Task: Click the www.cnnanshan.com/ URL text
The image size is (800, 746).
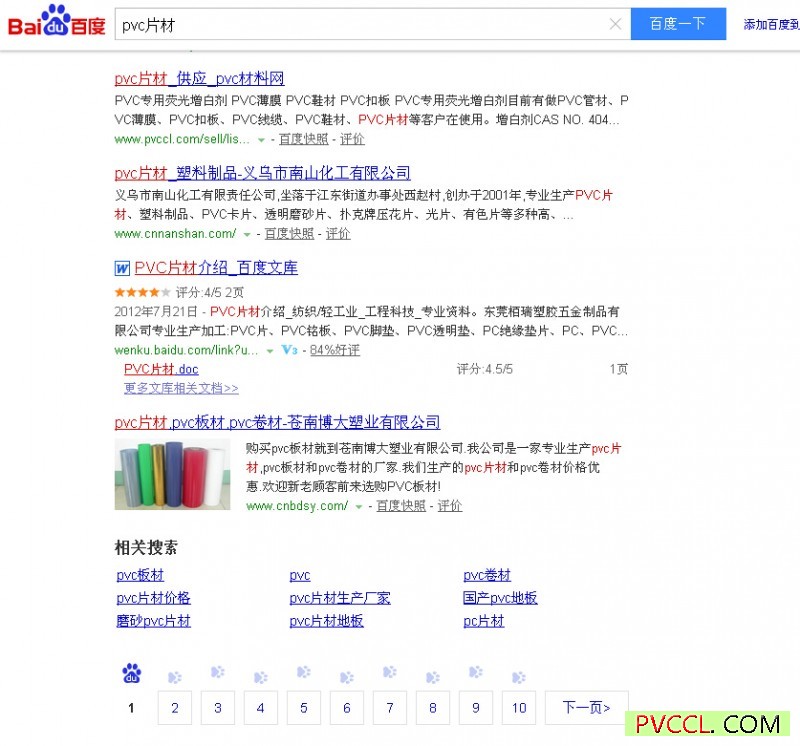Action: 175,234
